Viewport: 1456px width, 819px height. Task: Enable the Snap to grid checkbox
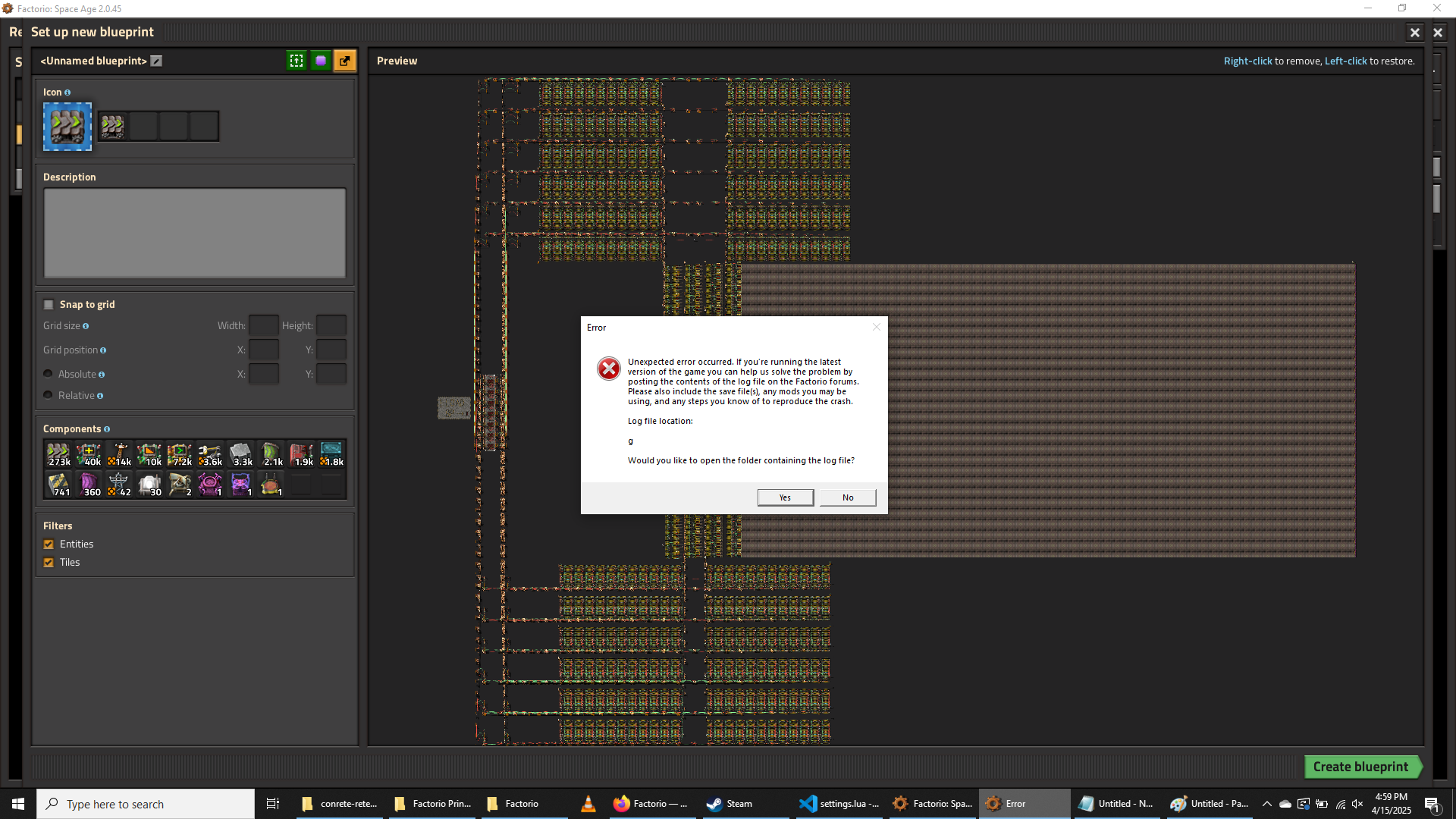[x=49, y=304]
